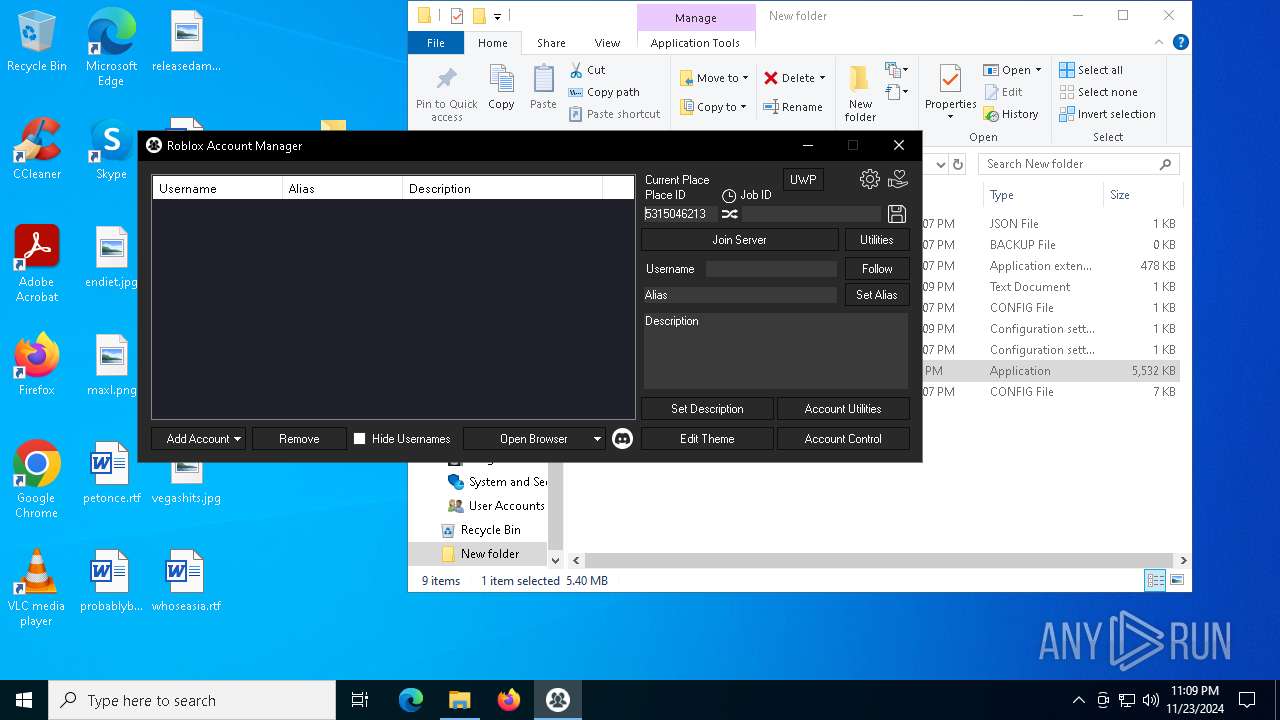Open Application Tools tab
1280x720 pixels.
tap(695, 43)
